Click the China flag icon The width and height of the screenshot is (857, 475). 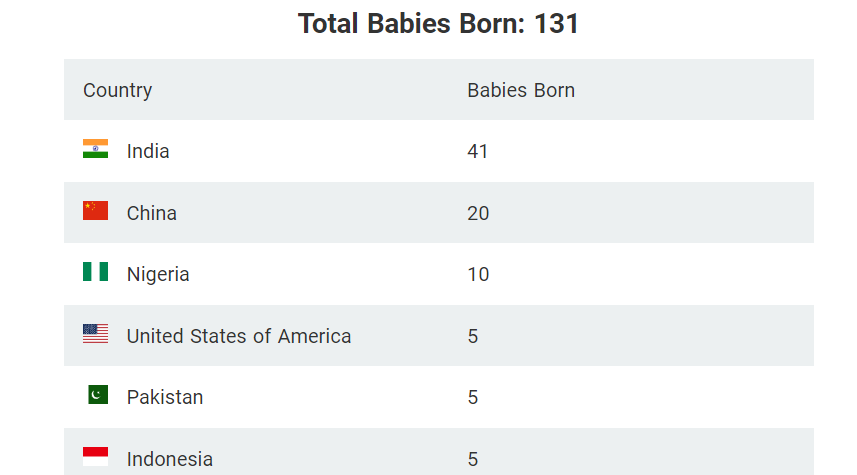95,210
